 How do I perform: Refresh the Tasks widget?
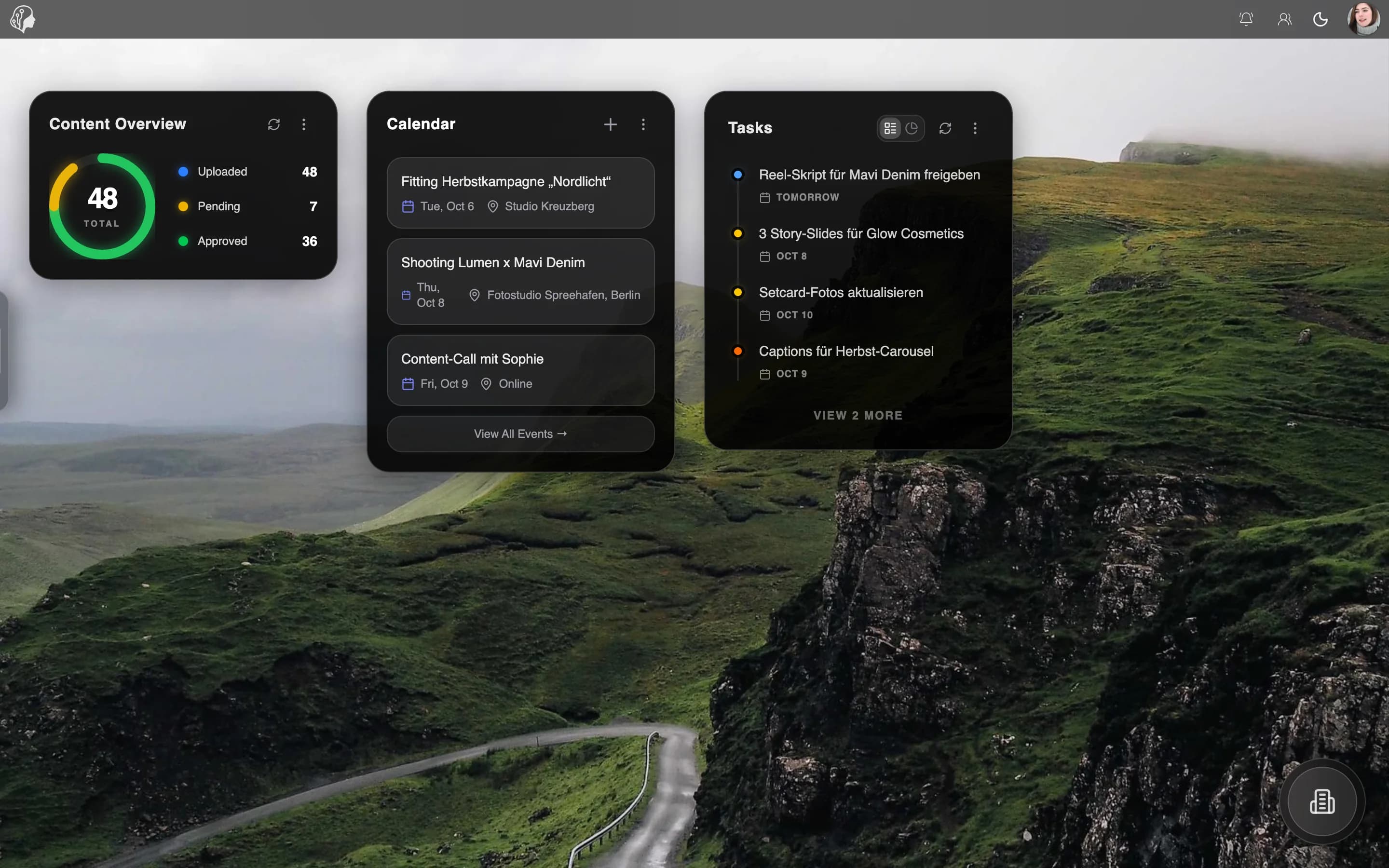pos(945,128)
